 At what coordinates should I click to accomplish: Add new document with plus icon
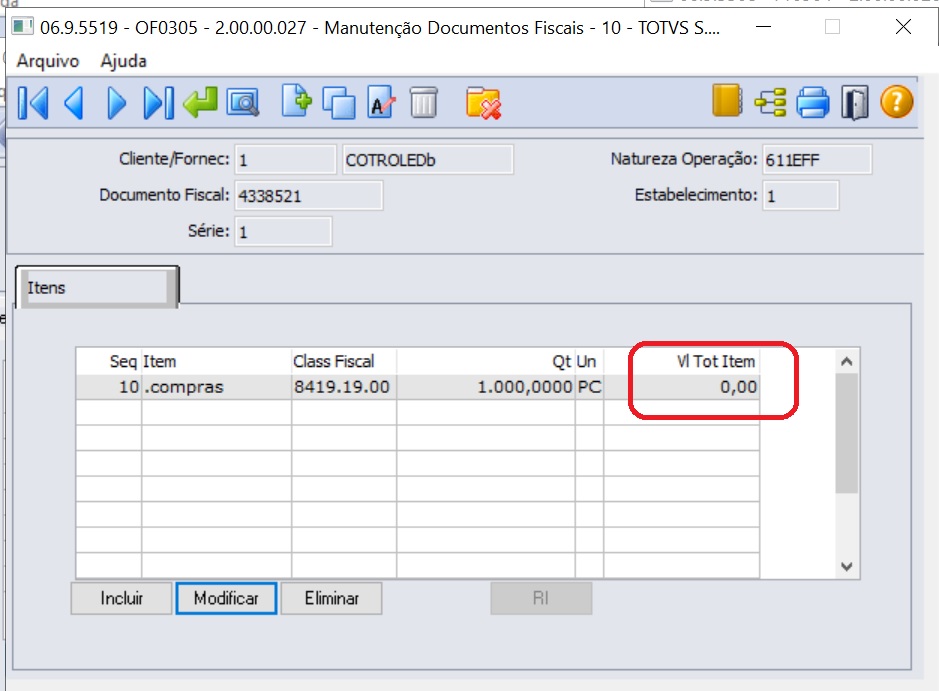coord(296,101)
